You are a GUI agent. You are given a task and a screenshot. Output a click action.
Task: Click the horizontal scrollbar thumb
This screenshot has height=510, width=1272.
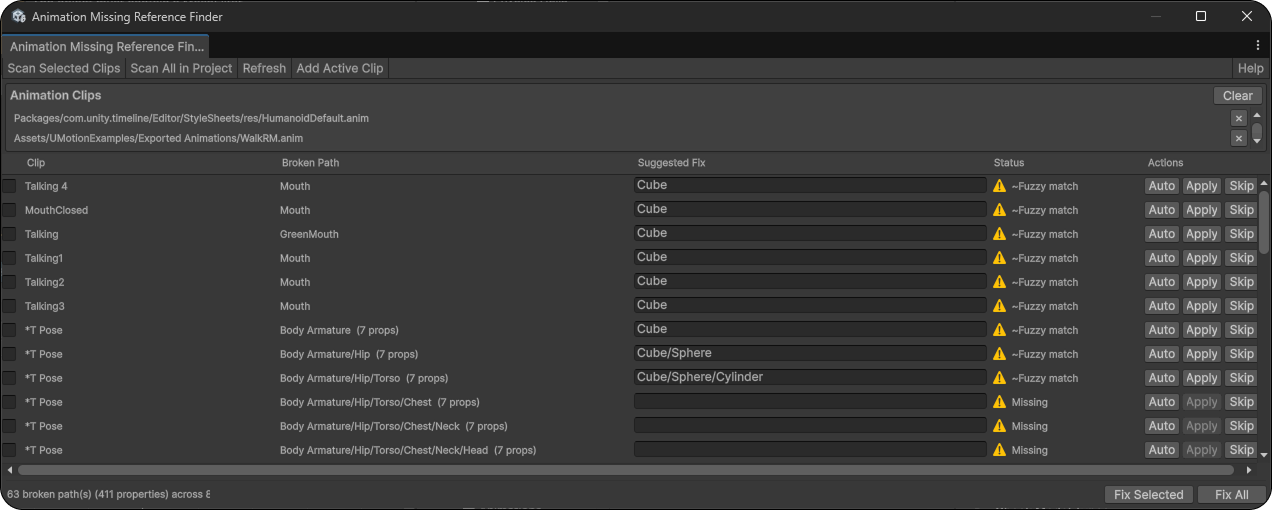coord(626,469)
